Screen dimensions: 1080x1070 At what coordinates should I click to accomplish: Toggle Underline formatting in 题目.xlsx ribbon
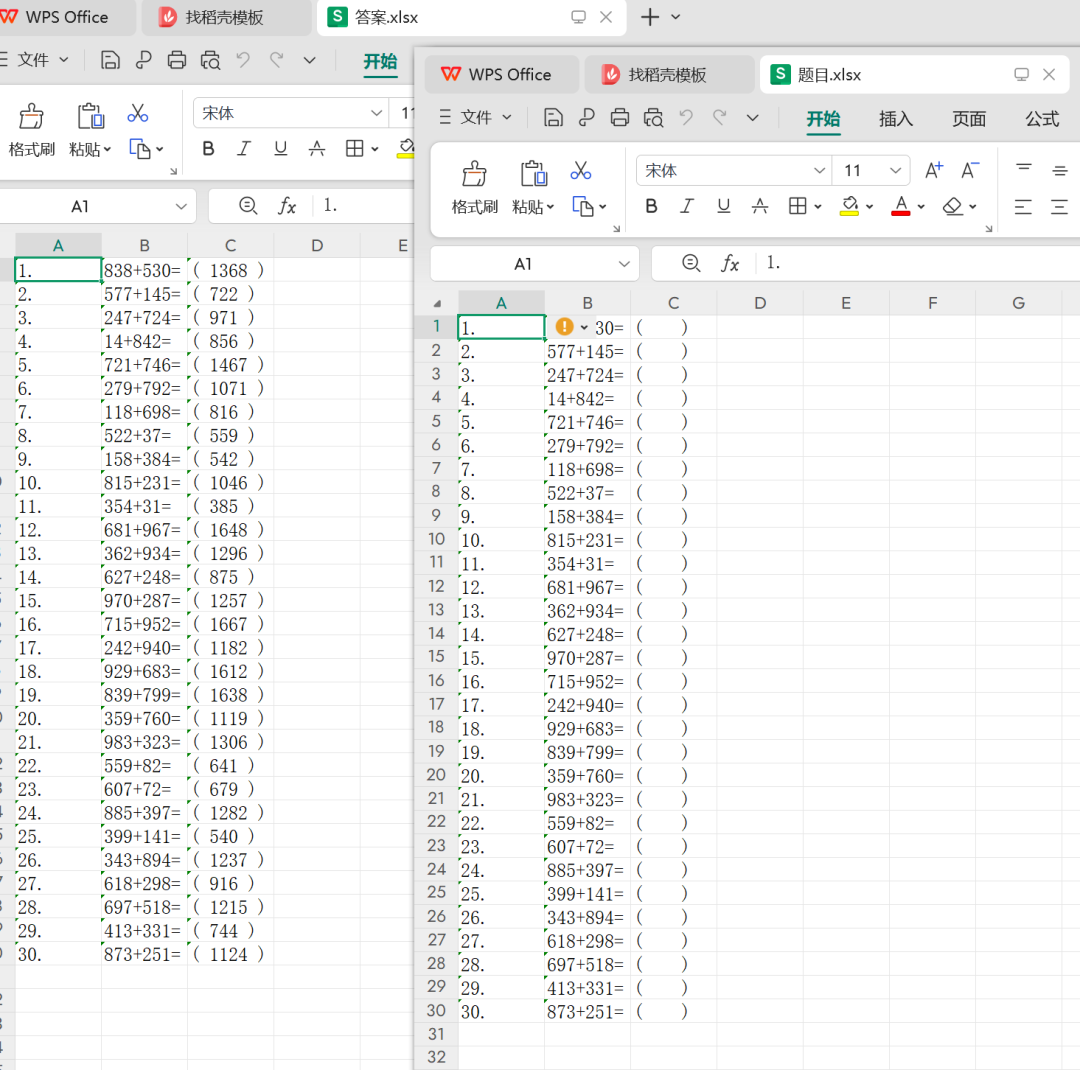point(723,206)
